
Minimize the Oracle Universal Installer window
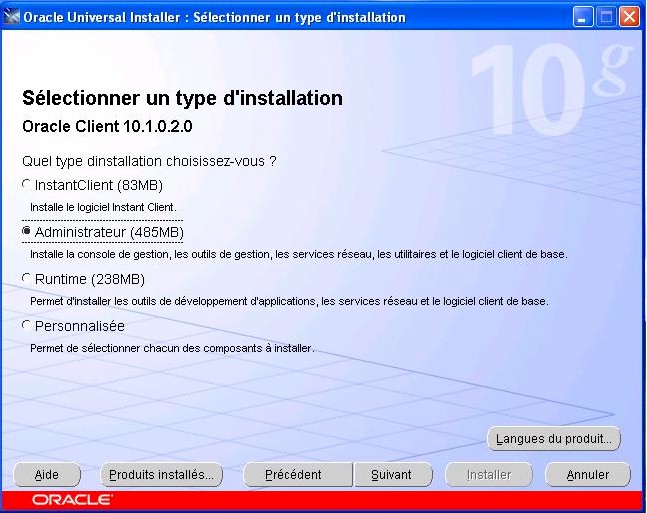click(x=582, y=17)
